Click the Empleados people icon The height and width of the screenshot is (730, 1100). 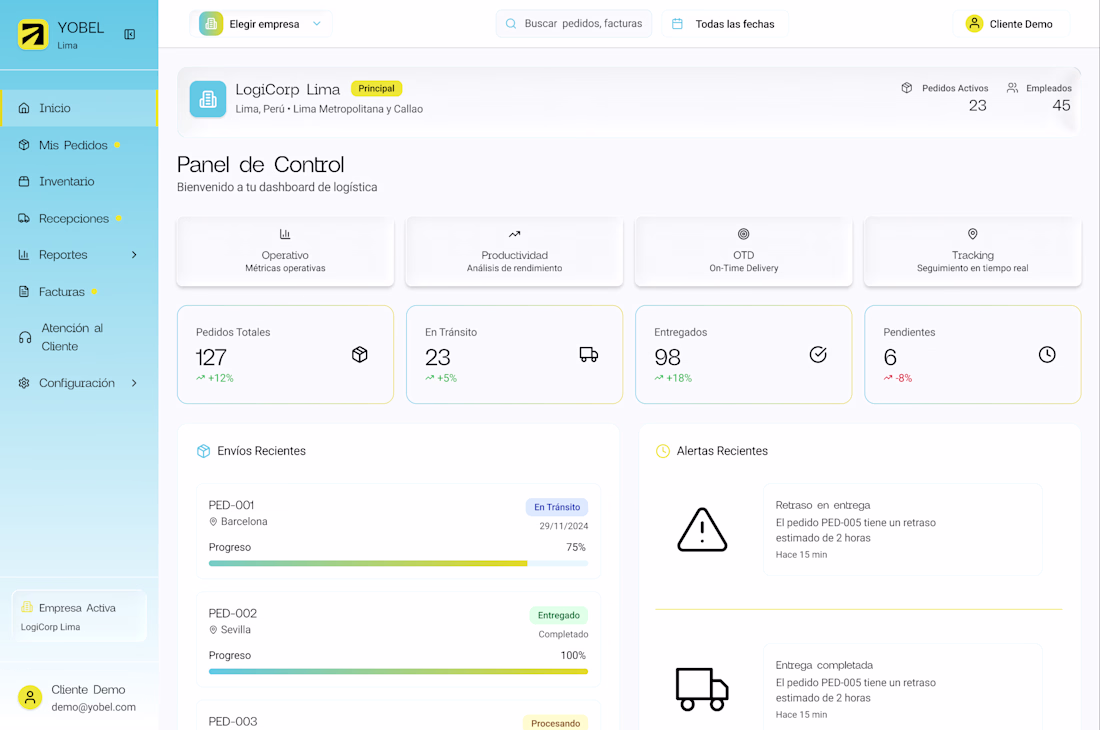[1012, 88]
